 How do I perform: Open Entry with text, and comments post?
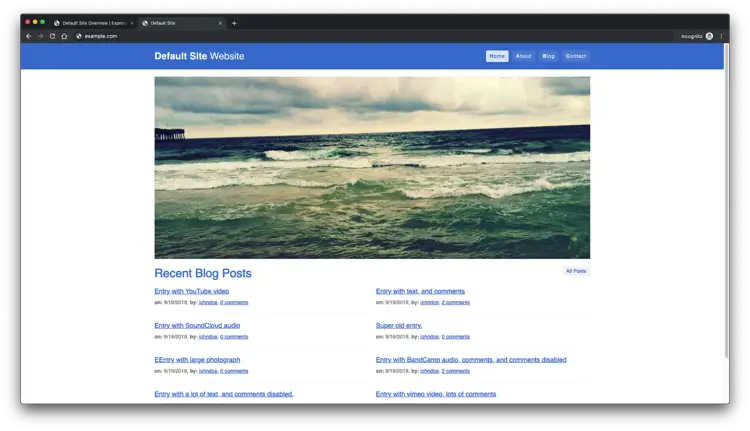[x=420, y=291]
